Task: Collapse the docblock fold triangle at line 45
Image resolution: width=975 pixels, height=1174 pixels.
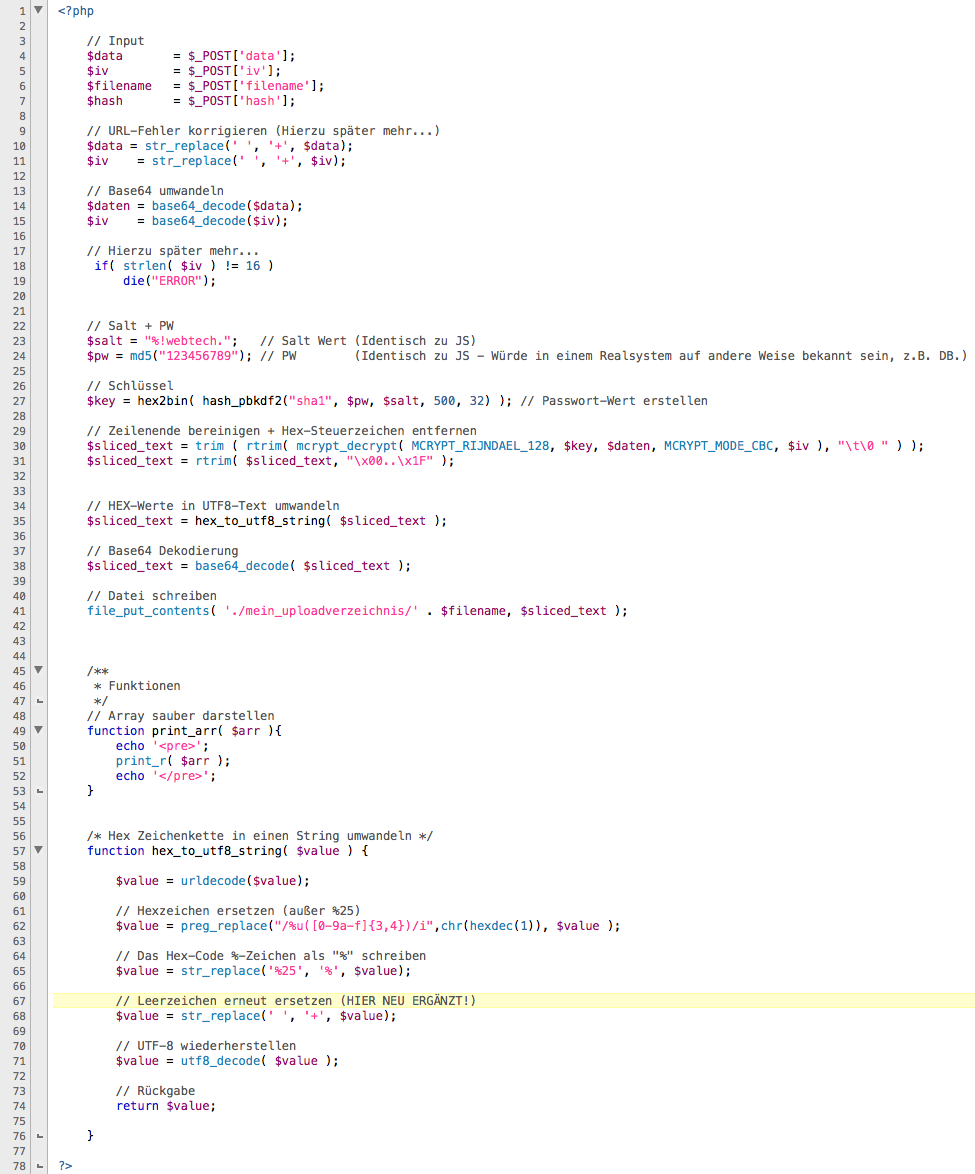Action: pyautogui.click(x=38, y=670)
